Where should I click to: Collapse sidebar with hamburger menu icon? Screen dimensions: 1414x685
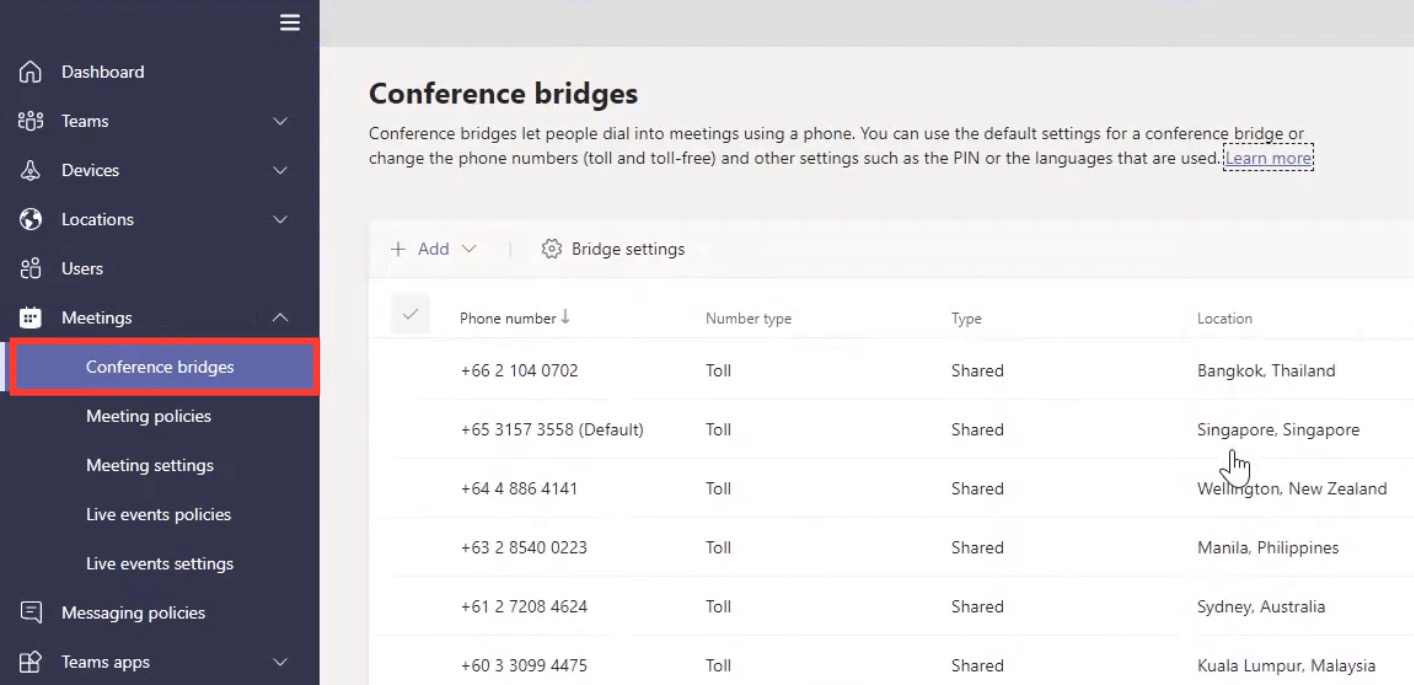click(290, 22)
